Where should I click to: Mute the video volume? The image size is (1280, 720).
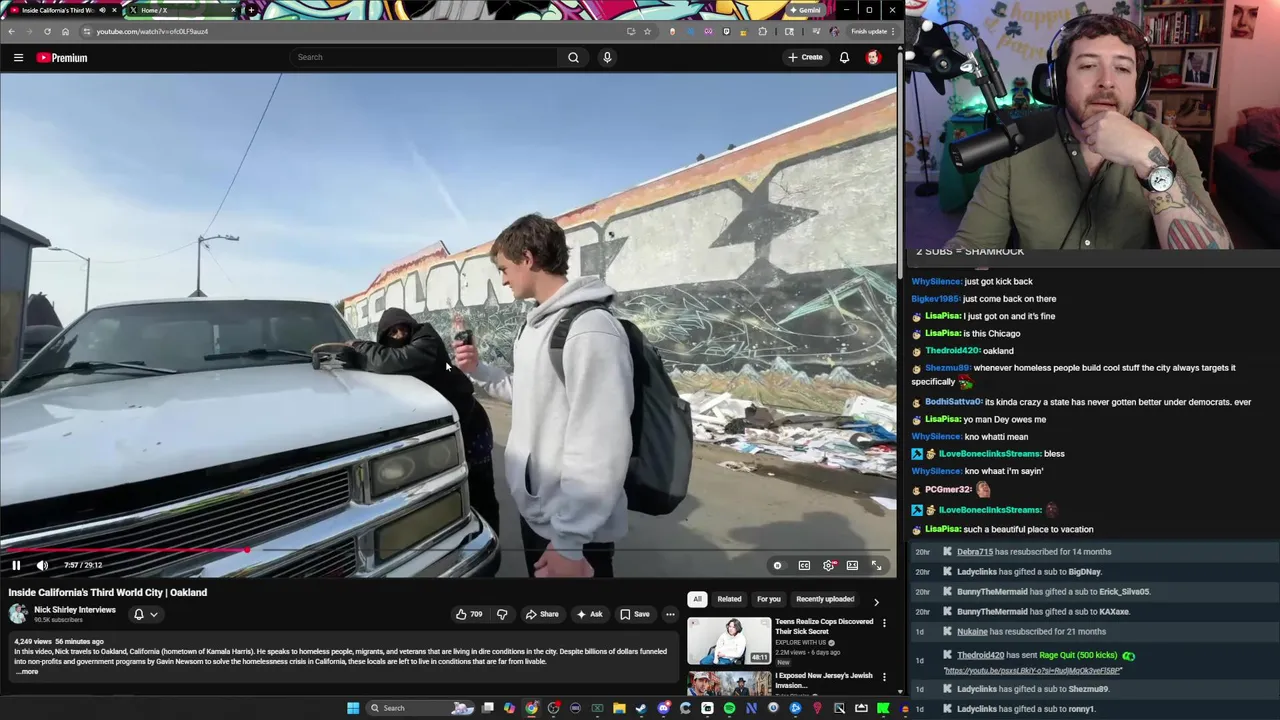[42, 566]
